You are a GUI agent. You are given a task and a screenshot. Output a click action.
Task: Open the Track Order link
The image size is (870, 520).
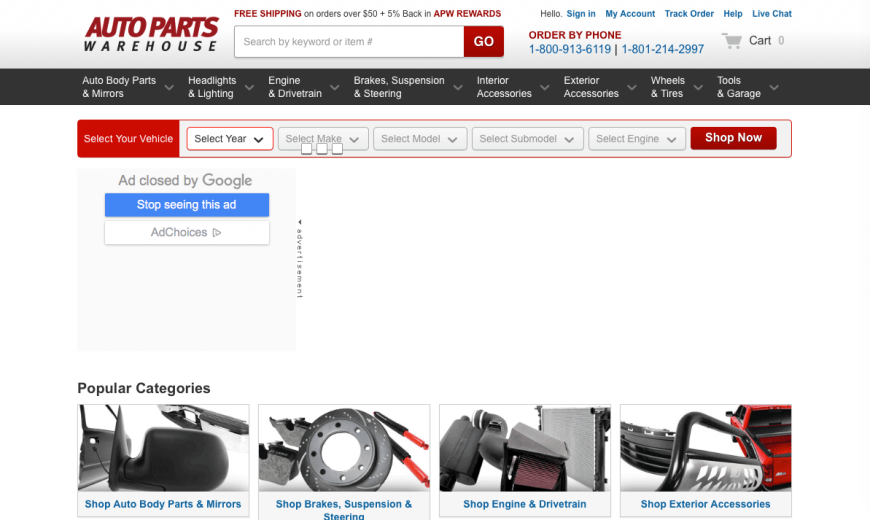[x=689, y=14]
